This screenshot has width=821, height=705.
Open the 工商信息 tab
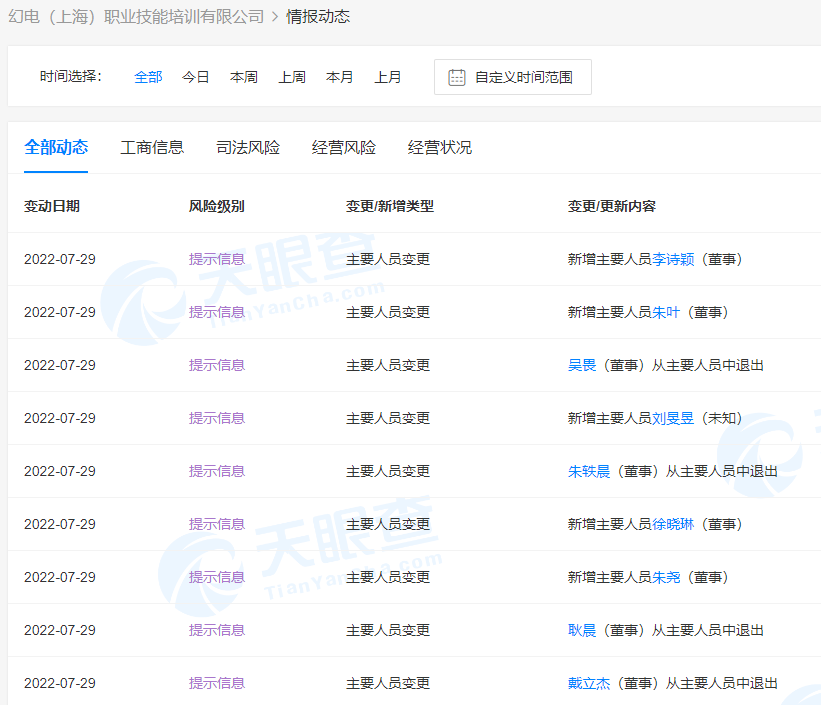[152, 147]
